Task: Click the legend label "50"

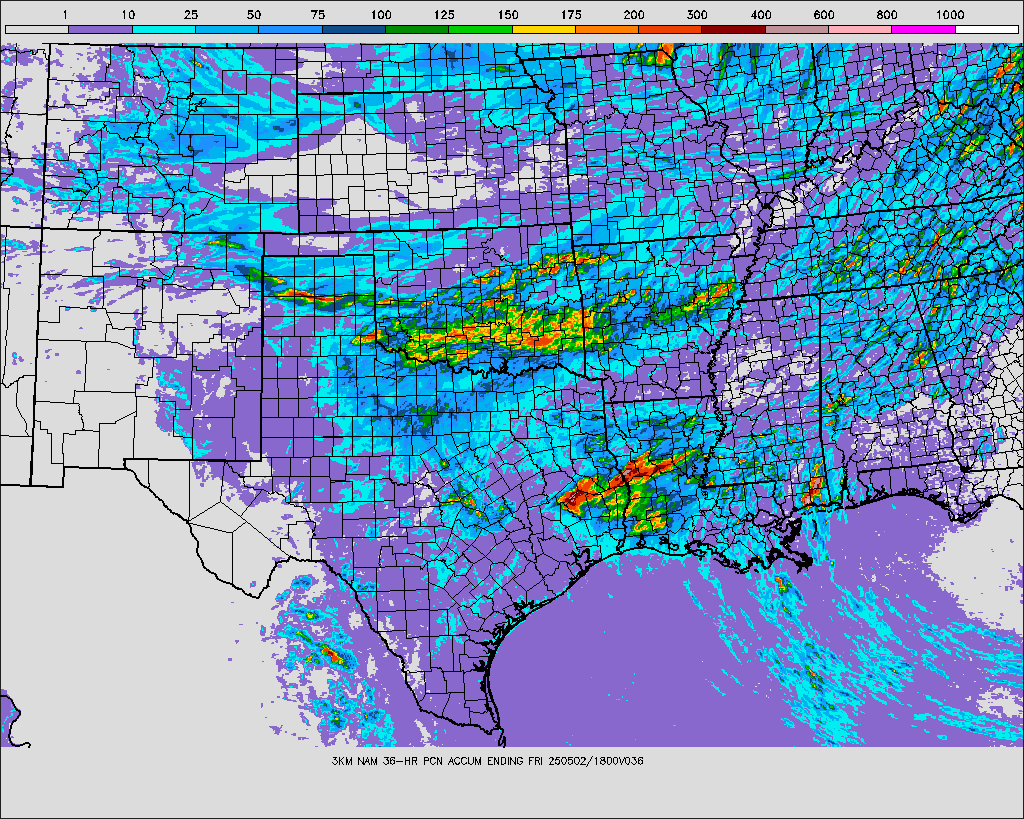Action: (254, 15)
